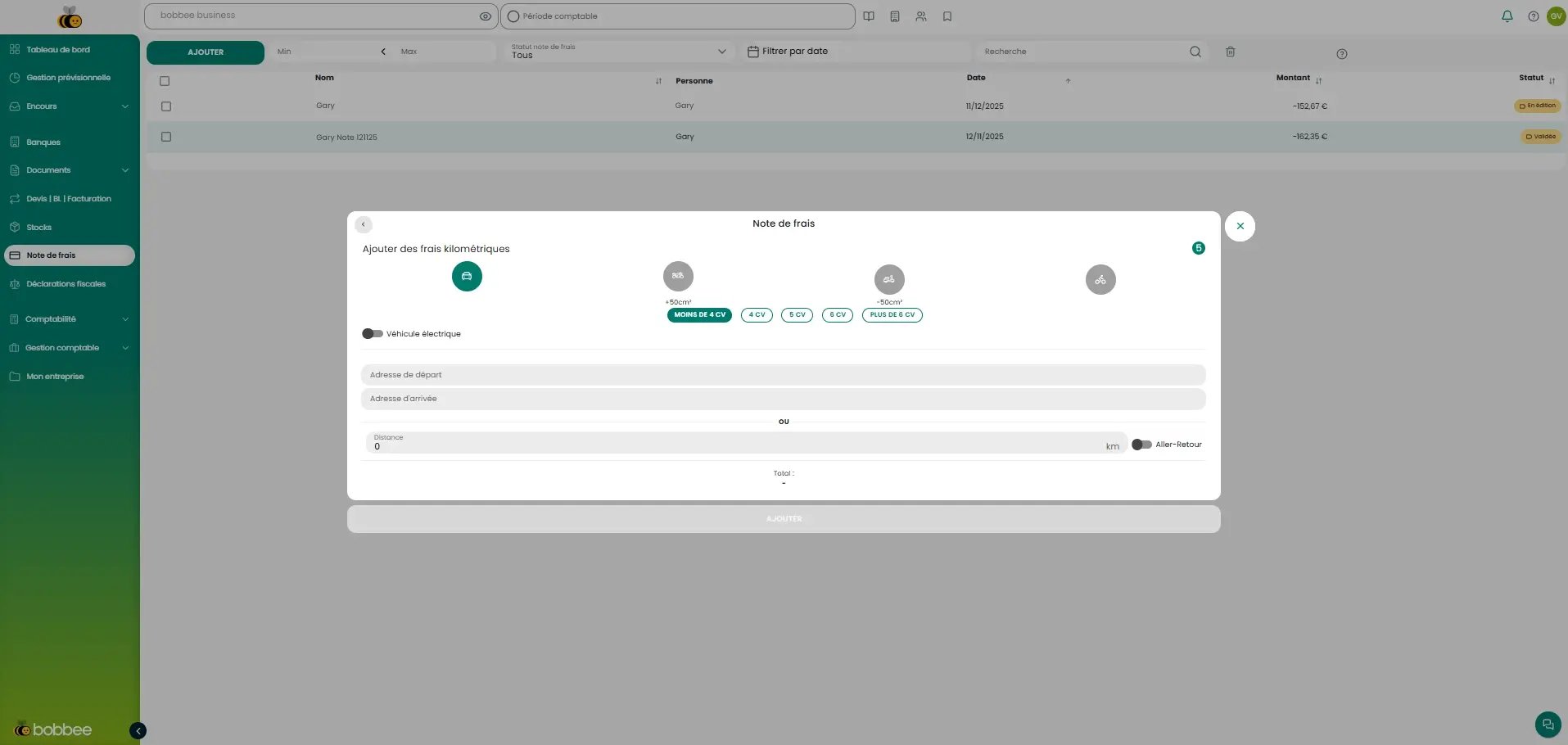1568x745 pixels.
Task: Click the trash delete icon in toolbar
Action: click(x=1230, y=52)
